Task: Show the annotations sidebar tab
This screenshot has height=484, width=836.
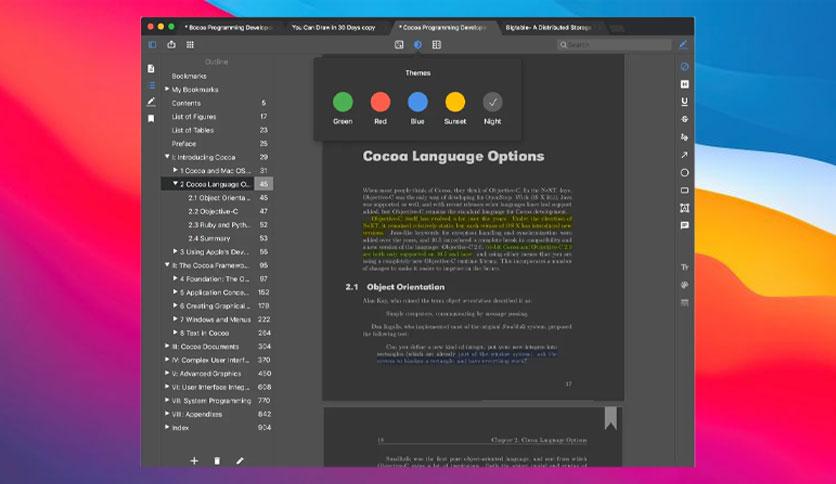Action: [151, 101]
